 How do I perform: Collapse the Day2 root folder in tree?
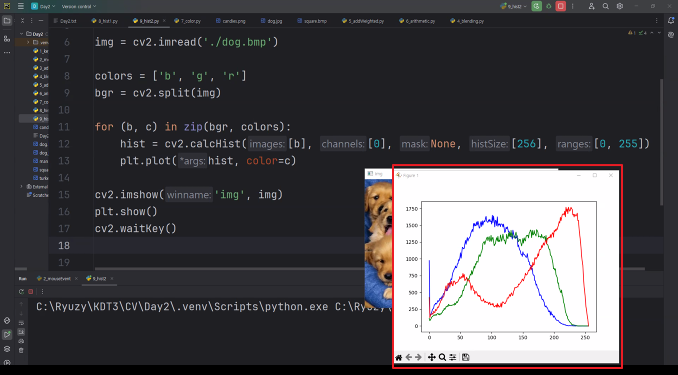click(22, 34)
